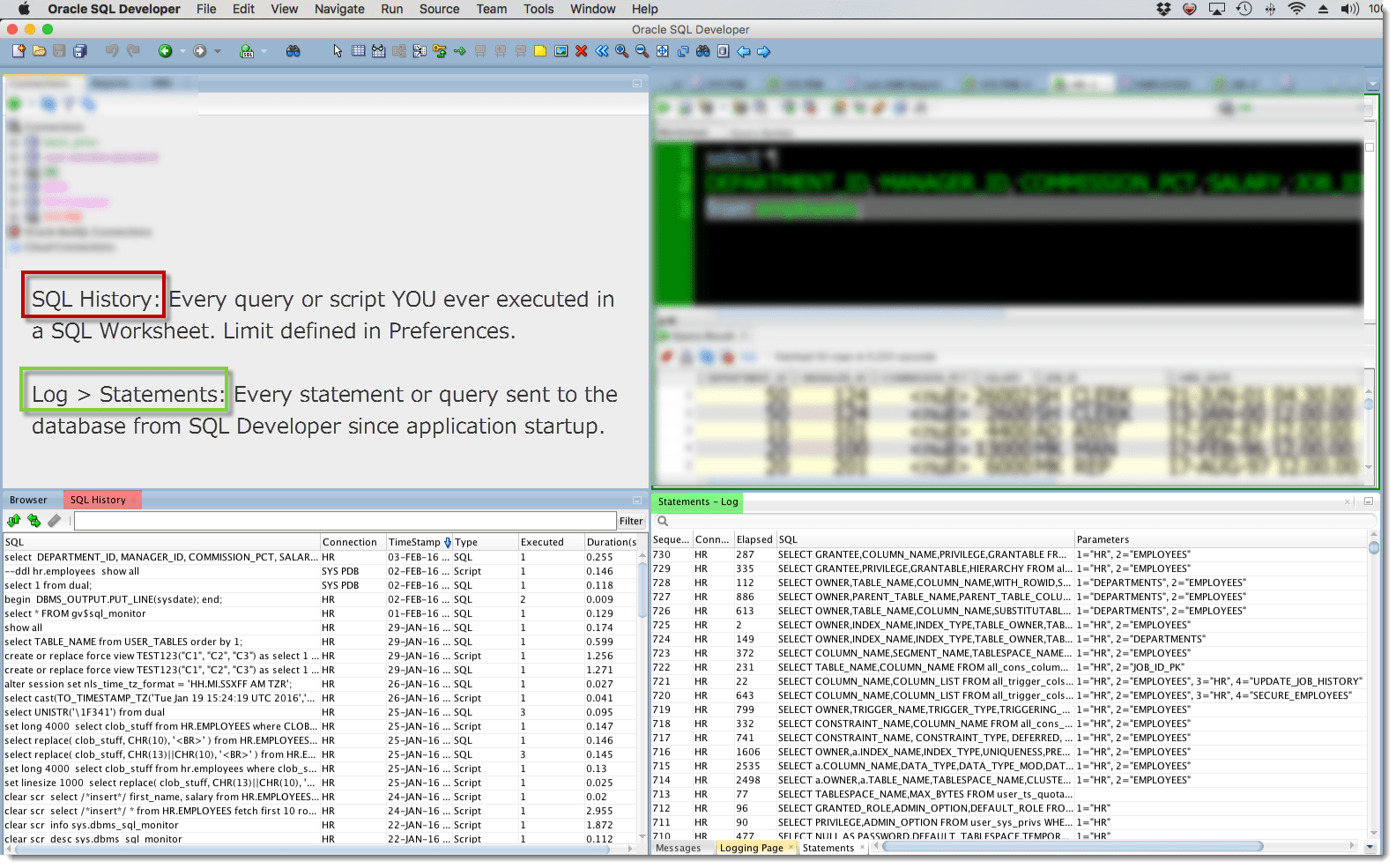Image resolution: width=1396 pixels, height=868 pixels.
Task: Sort by the Elapsed column header
Action: point(754,539)
